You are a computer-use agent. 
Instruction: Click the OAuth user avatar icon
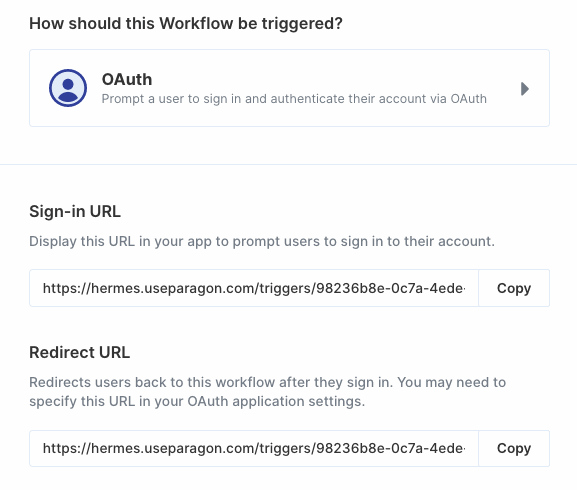pos(68,88)
